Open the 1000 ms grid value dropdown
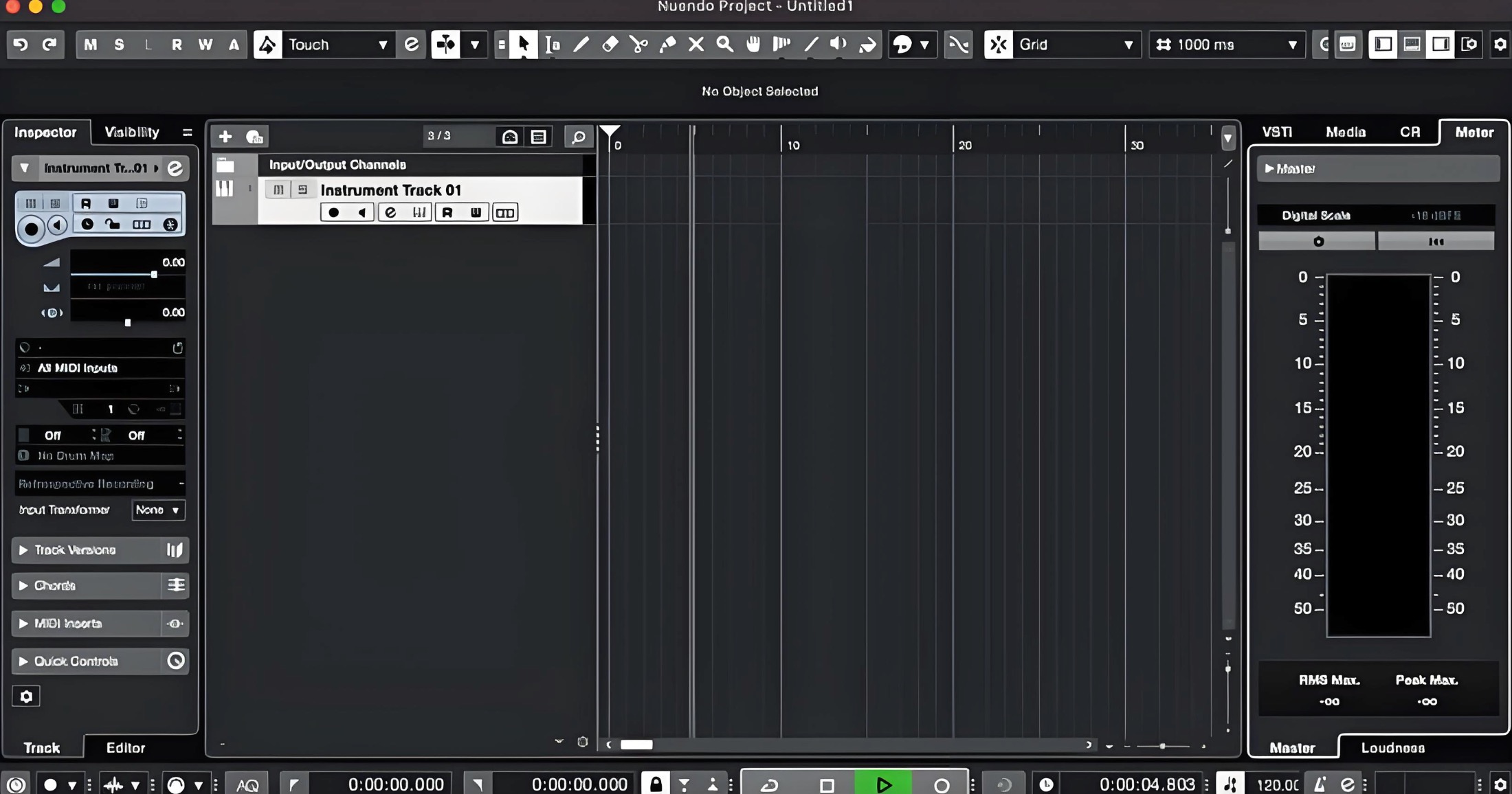This screenshot has height=794, width=1512. click(x=1227, y=45)
